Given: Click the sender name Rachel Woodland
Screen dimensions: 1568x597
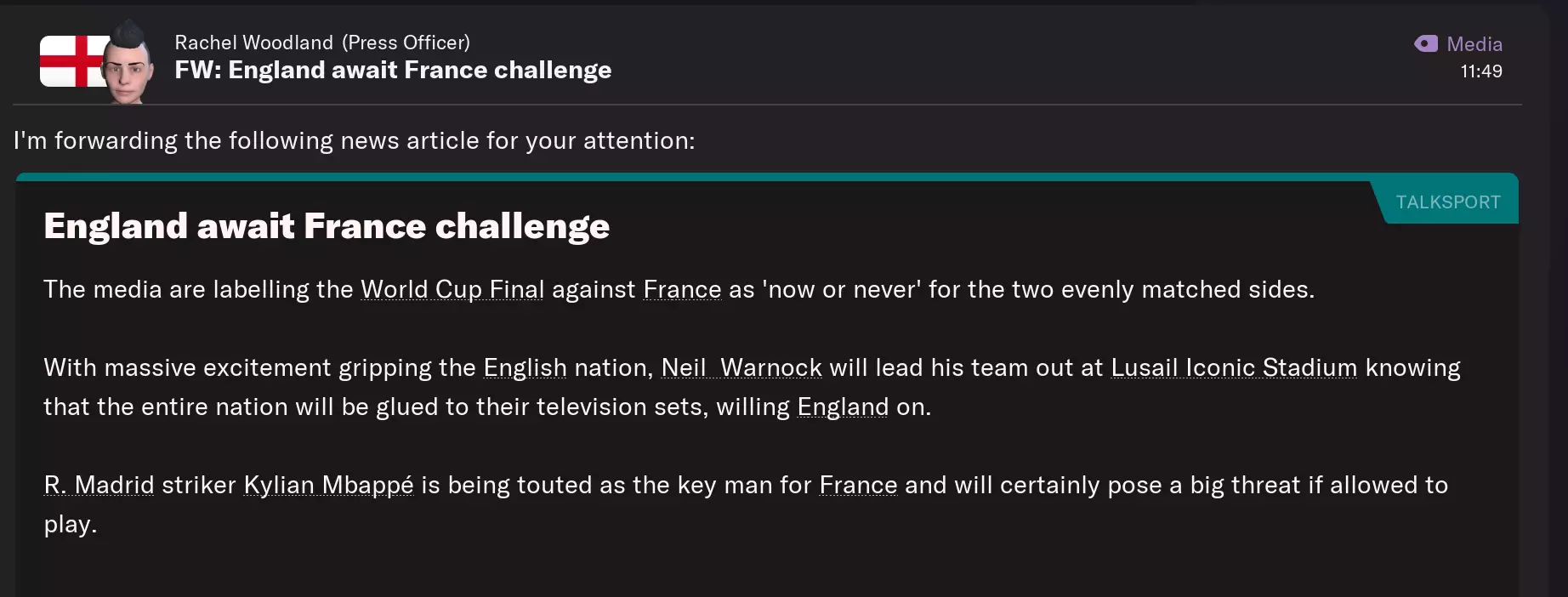Looking at the screenshot, I should tap(253, 43).
